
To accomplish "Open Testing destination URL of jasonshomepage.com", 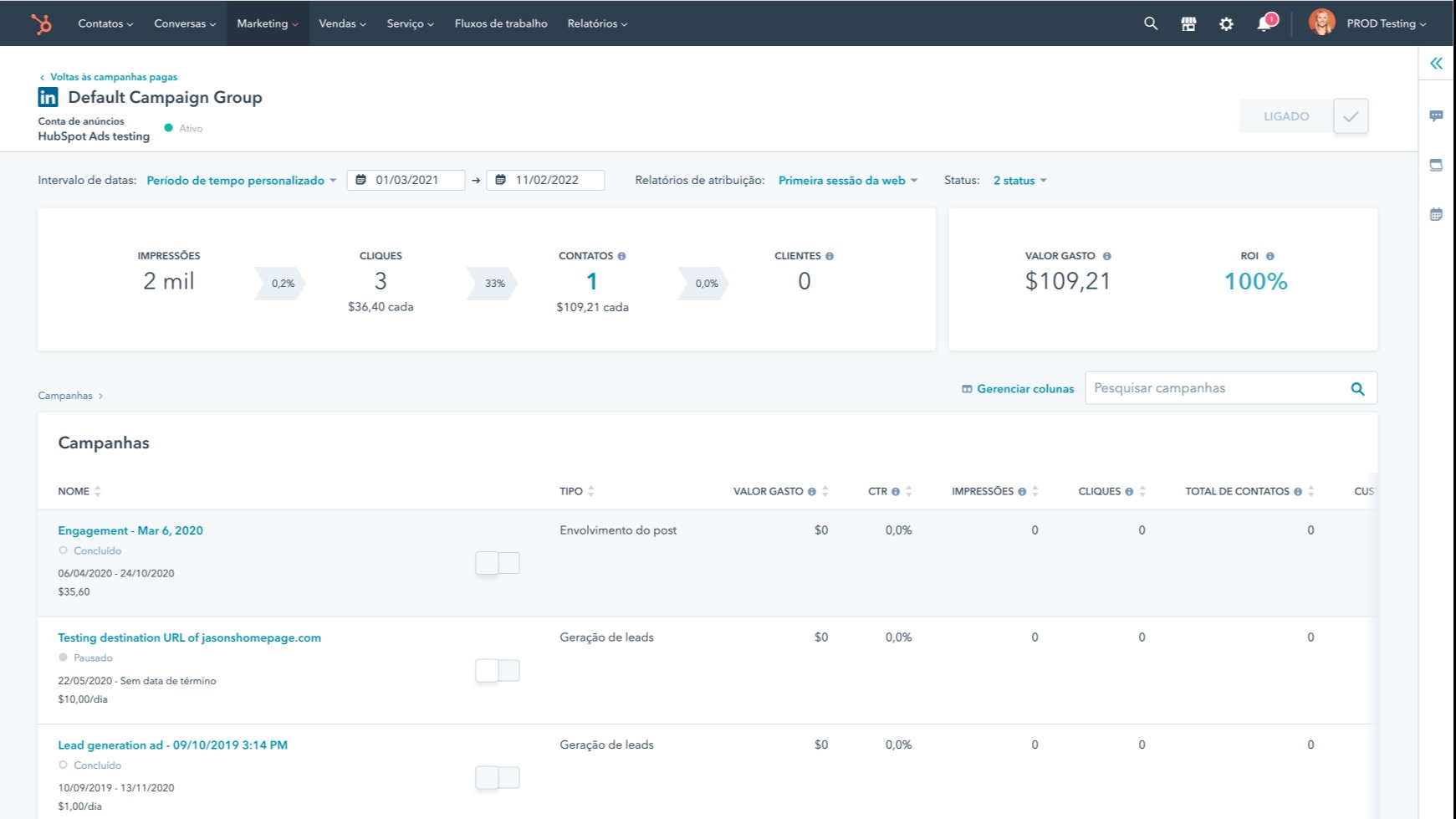I will click(x=189, y=637).
